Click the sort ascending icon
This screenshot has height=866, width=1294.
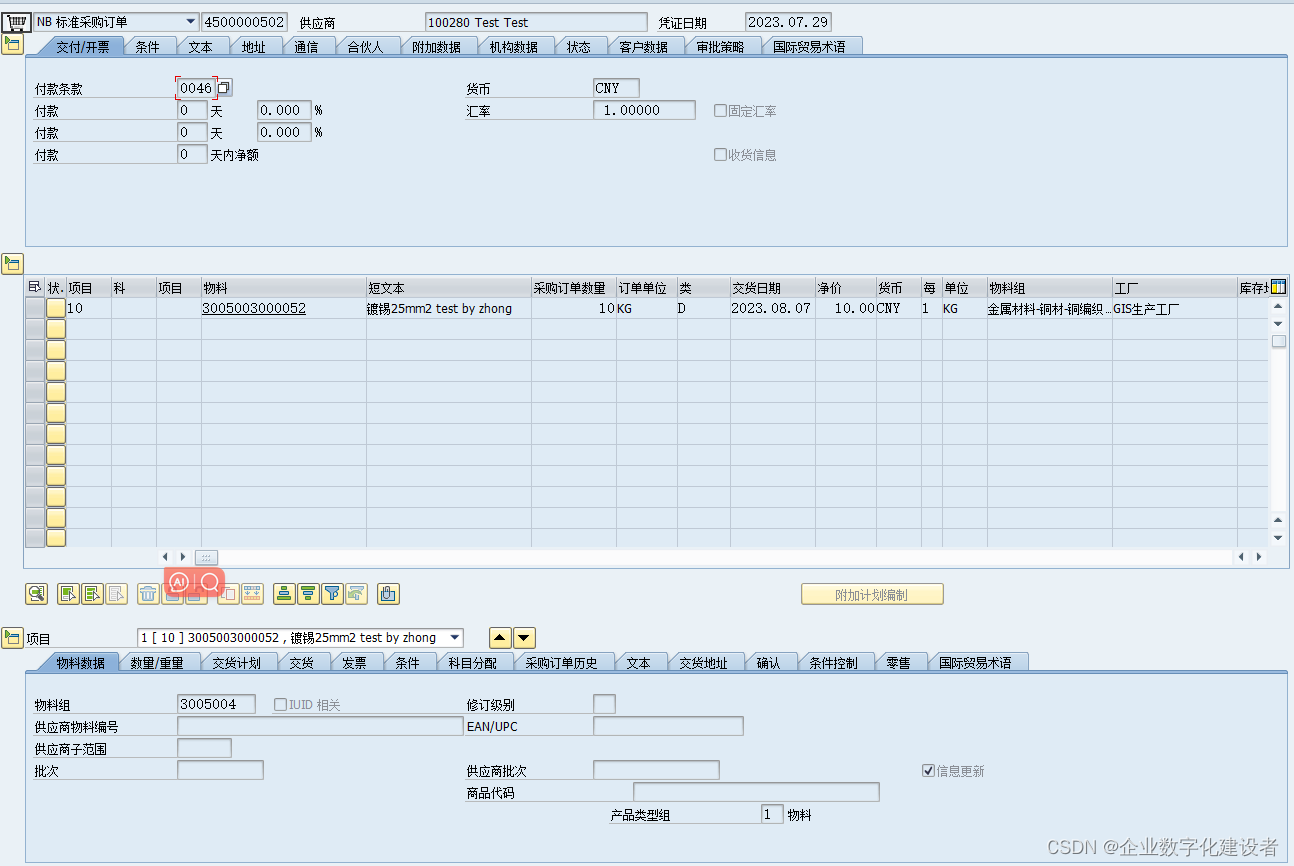(x=284, y=593)
